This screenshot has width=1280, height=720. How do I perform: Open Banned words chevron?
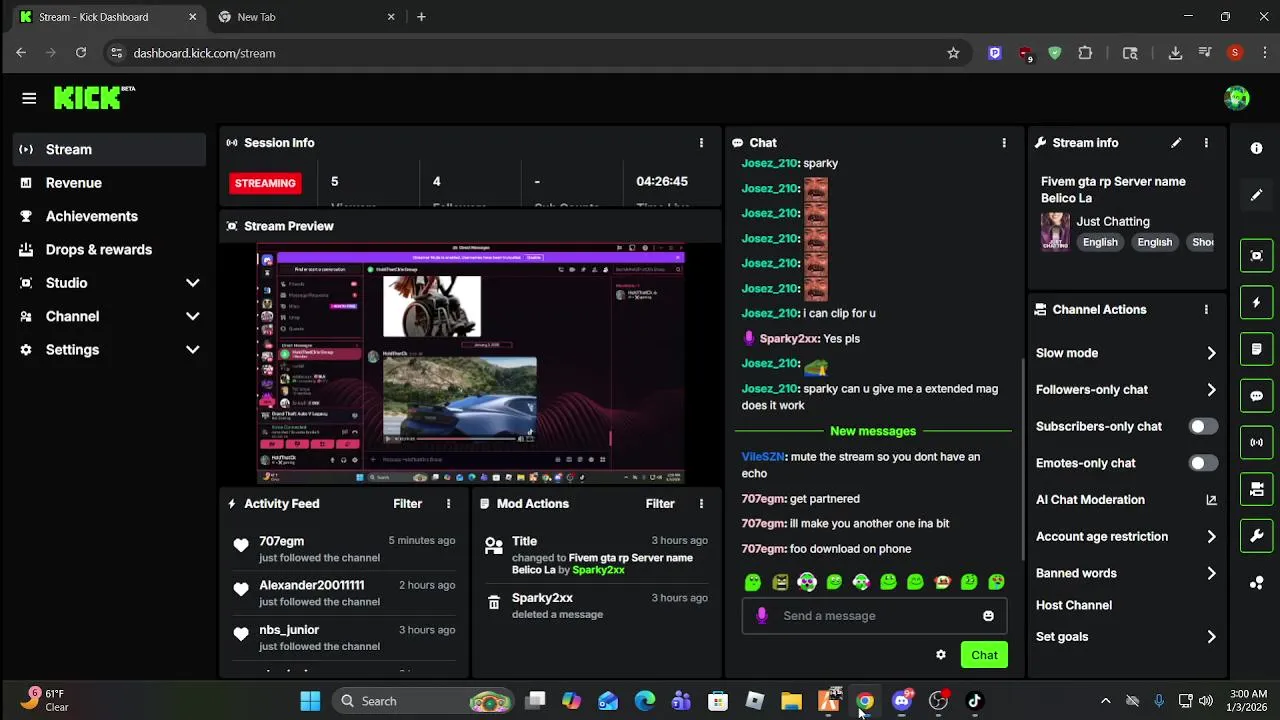[x=1211, y=574]
